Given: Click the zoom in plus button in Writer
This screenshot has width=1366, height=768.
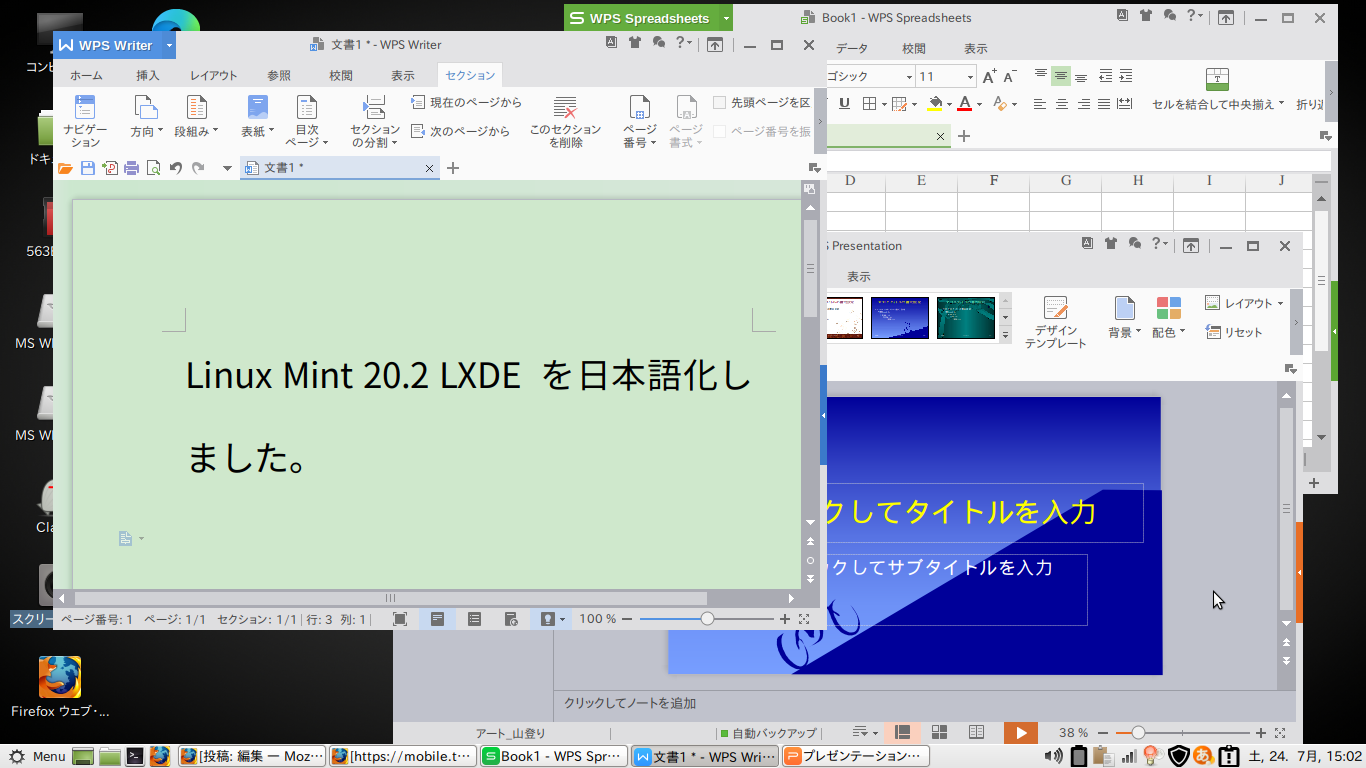Looking at the screenshot, I should pos(785,619).
